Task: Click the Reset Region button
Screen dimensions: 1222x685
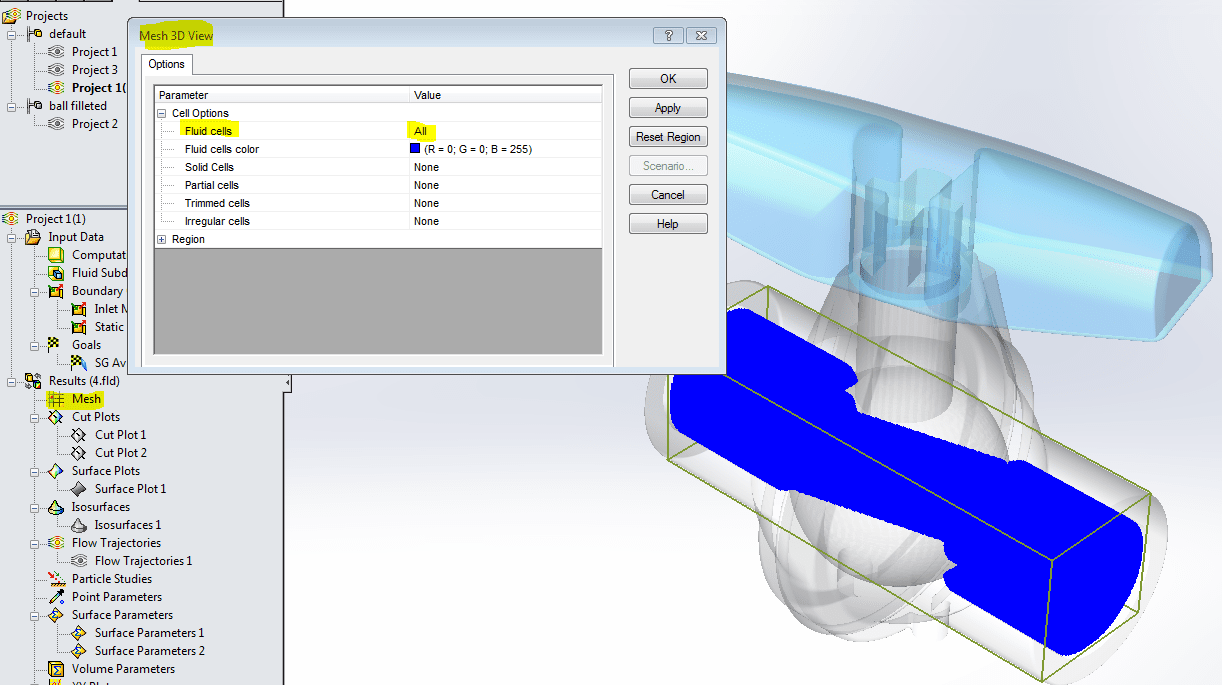Action: coord(668,136)
